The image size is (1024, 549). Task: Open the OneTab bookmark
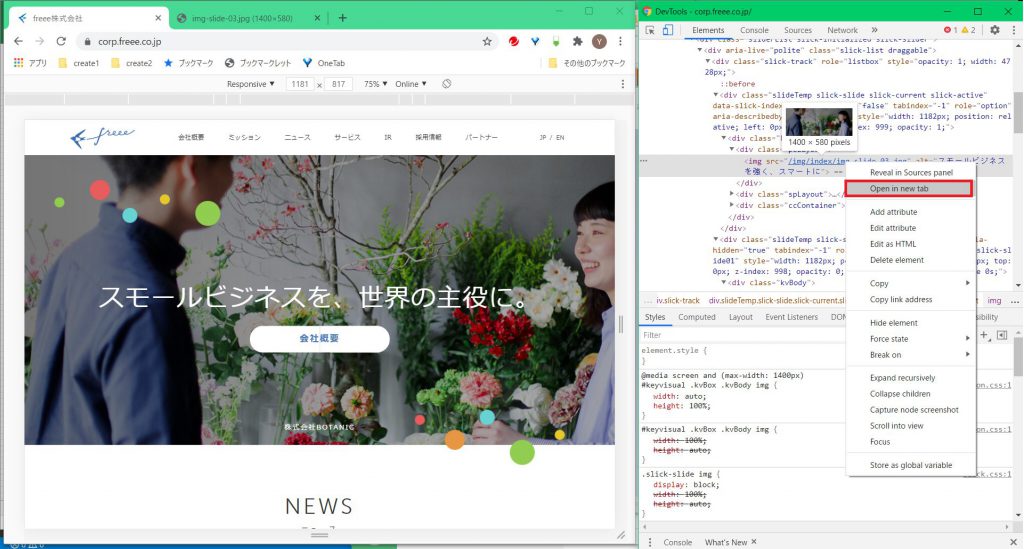point(324,63)
